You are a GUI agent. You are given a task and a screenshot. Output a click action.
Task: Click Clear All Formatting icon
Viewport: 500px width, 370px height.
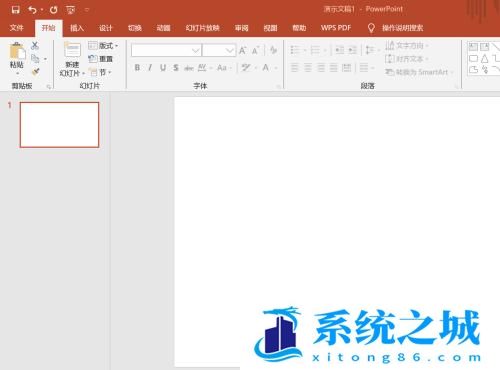coord(273,50)
